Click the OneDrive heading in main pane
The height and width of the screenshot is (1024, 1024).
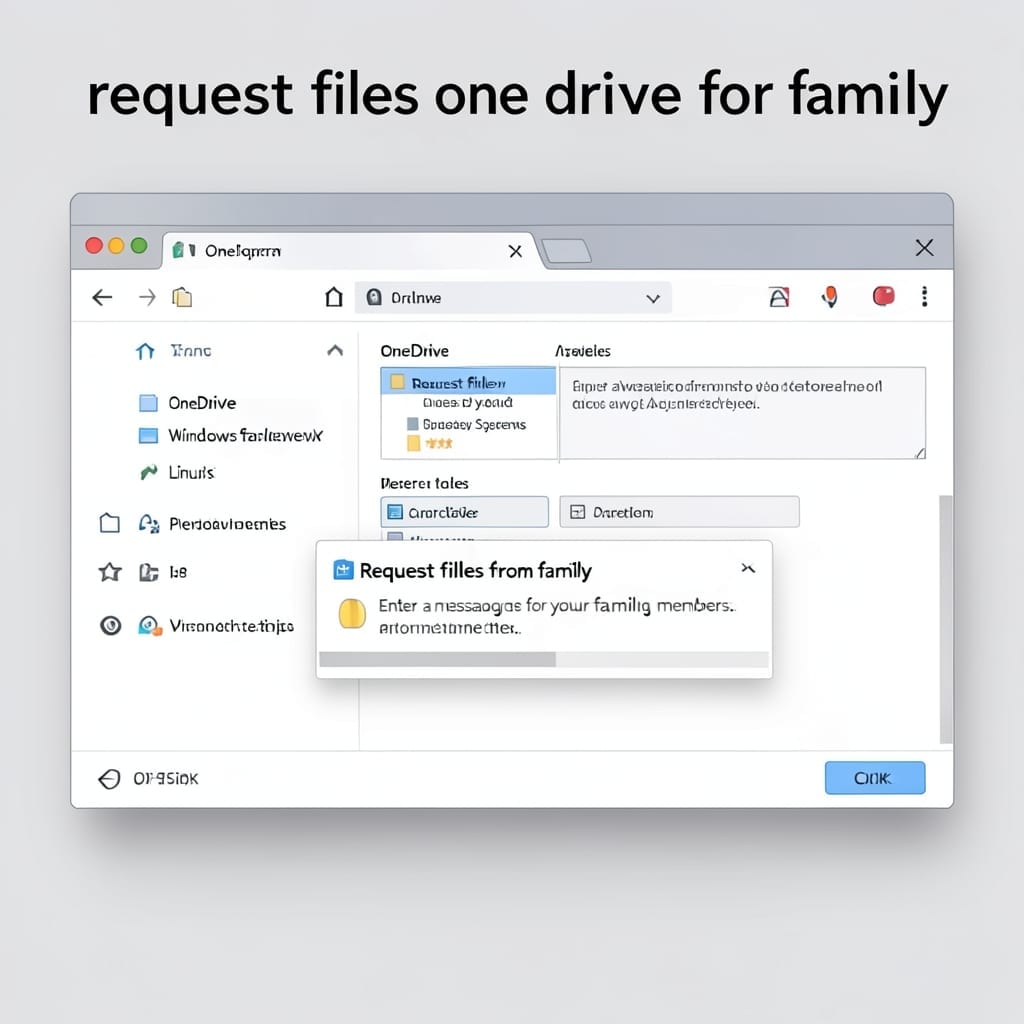(x=414, y=351)
